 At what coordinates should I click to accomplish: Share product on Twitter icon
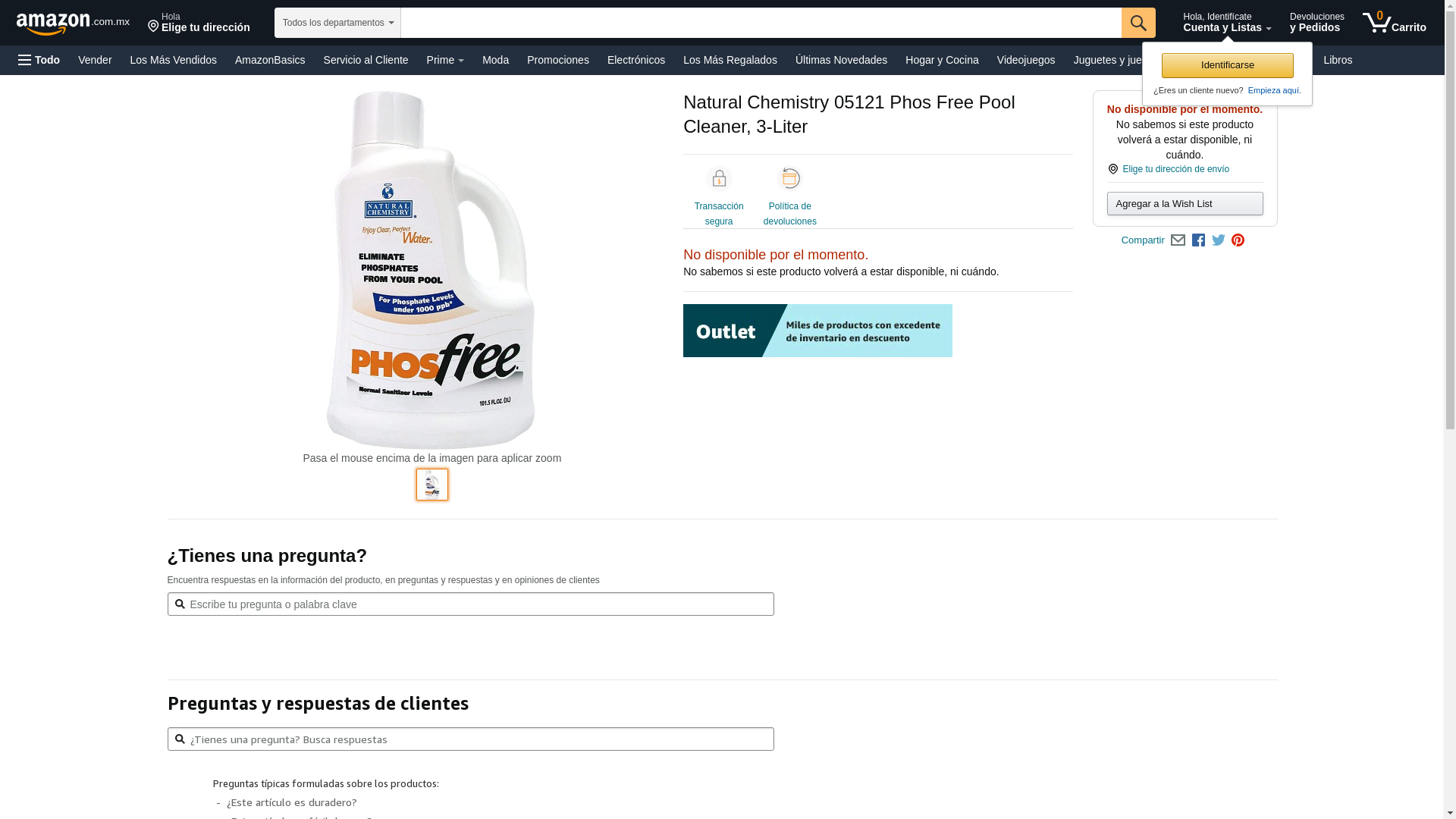(1219, 240)
